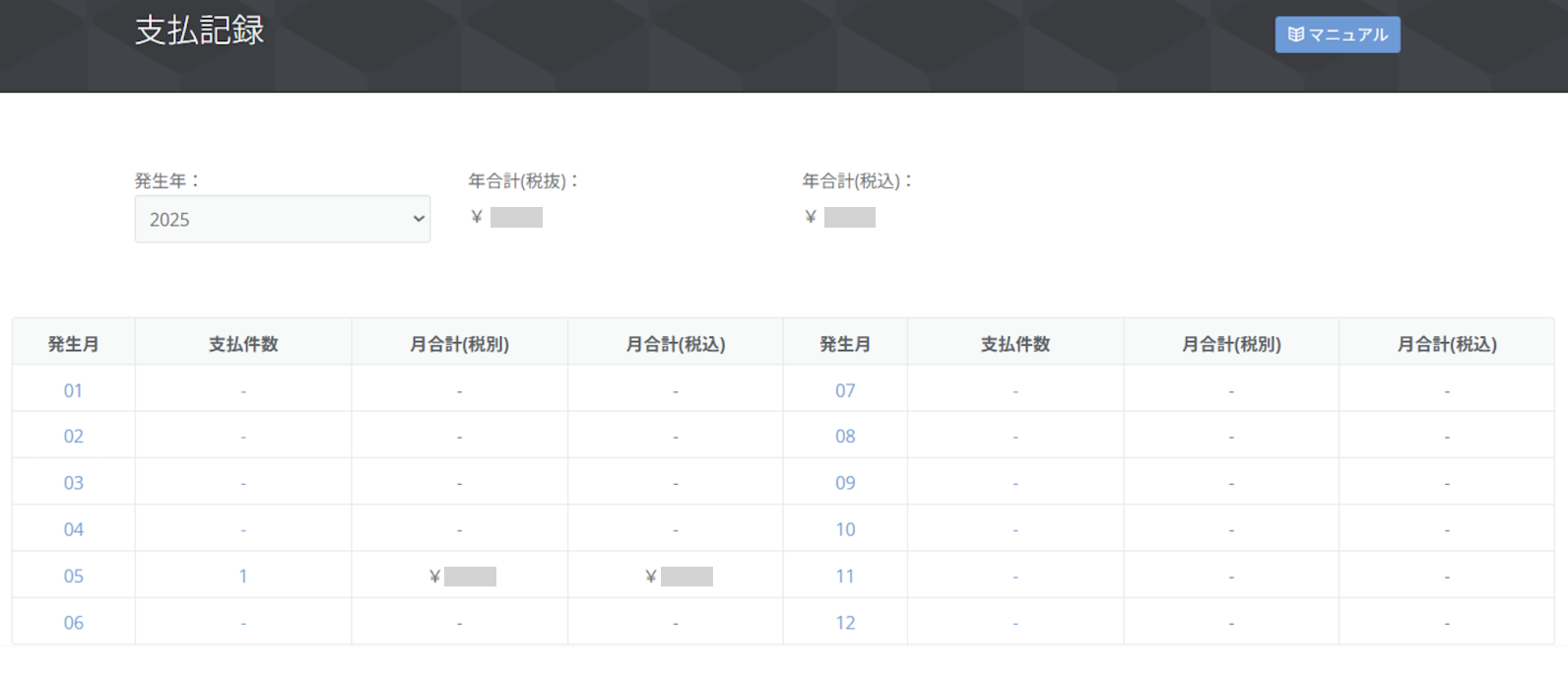Open month 10 payment records
This screenshot has width=1568, height=684.
point(845,529)
